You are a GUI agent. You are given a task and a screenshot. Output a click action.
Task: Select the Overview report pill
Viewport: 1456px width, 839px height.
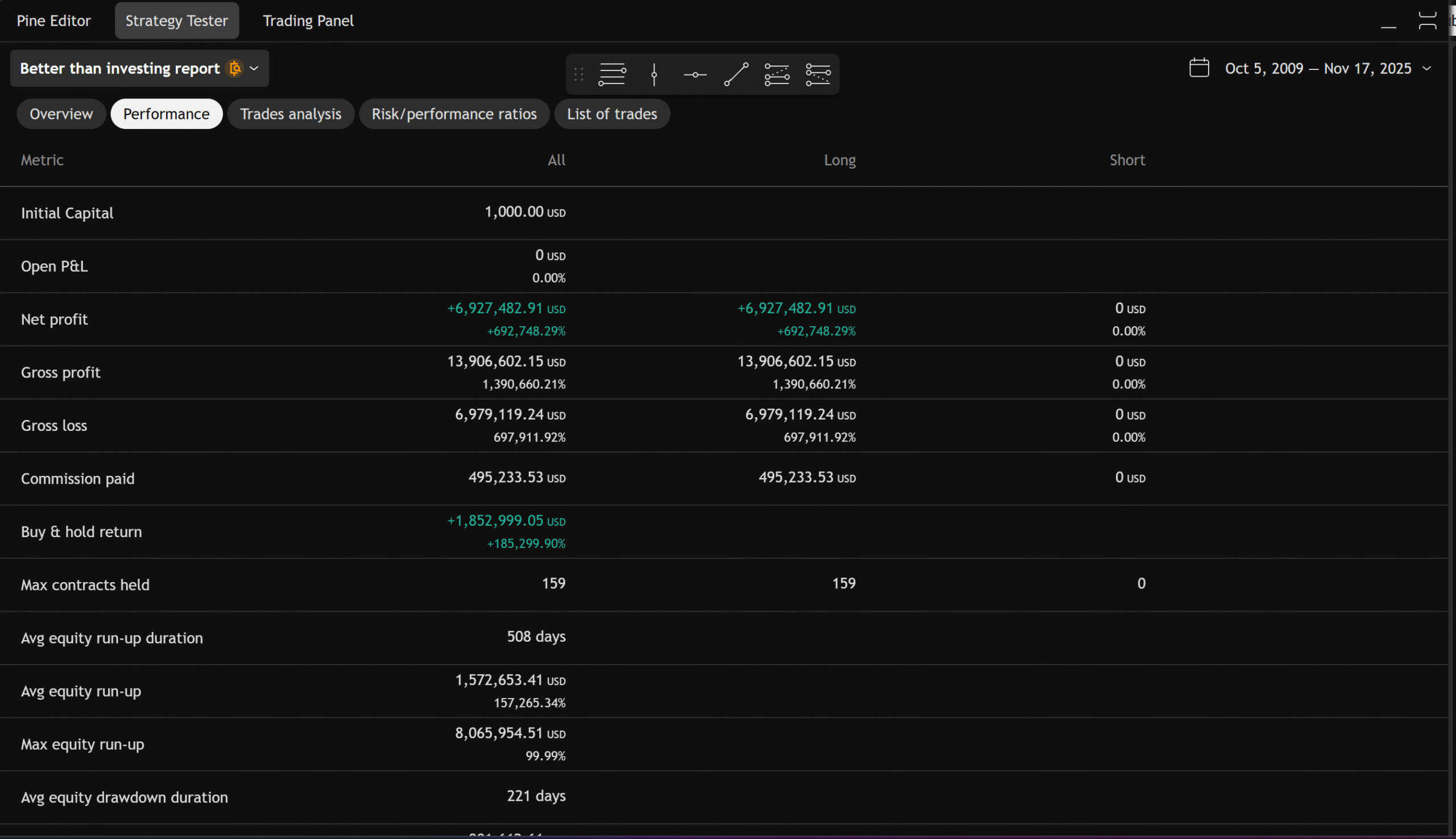(61, 114)
